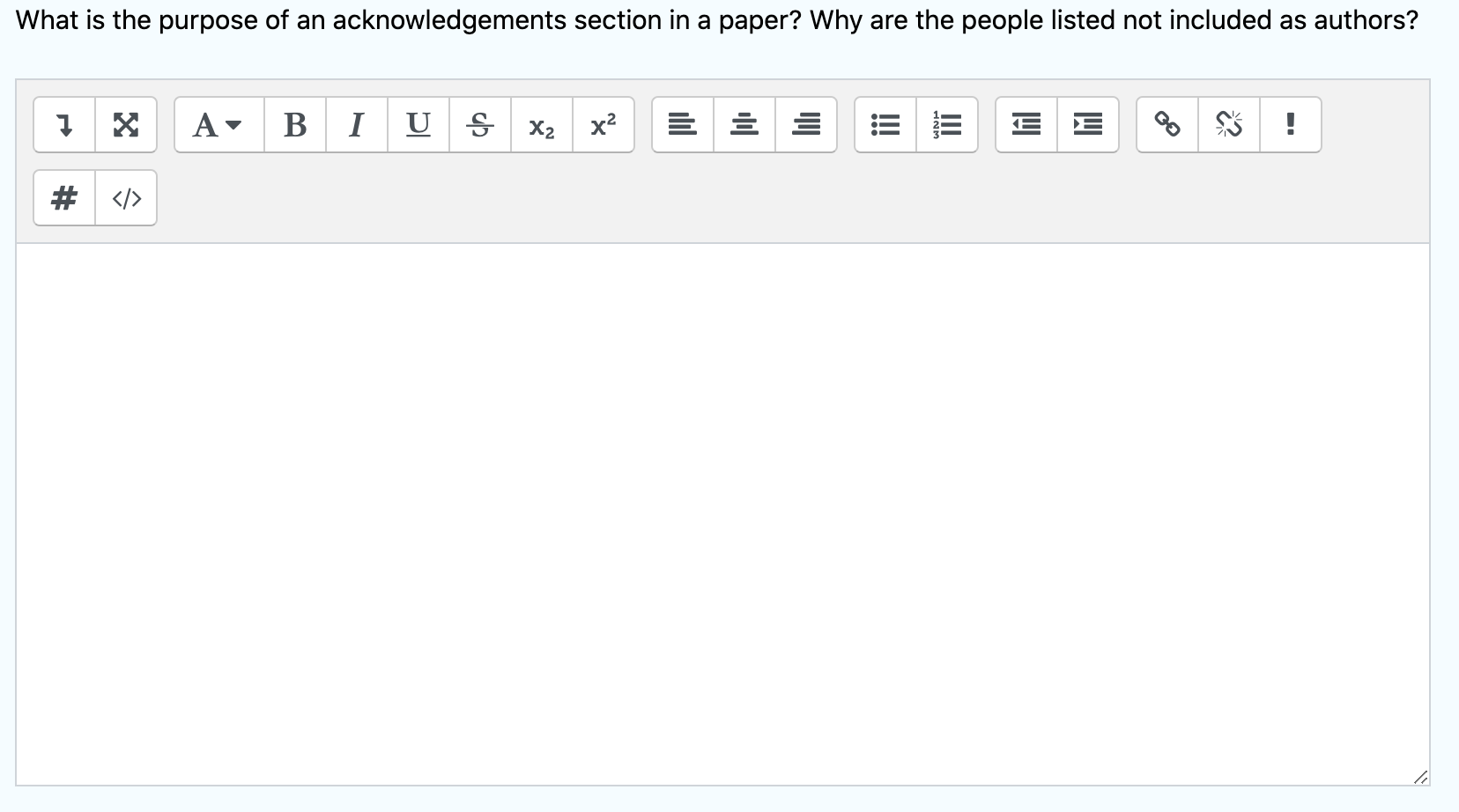Toggle fullscreen editor mode
The width and height of the screenshot is (1459, 812).
click(x=126, y=125)
